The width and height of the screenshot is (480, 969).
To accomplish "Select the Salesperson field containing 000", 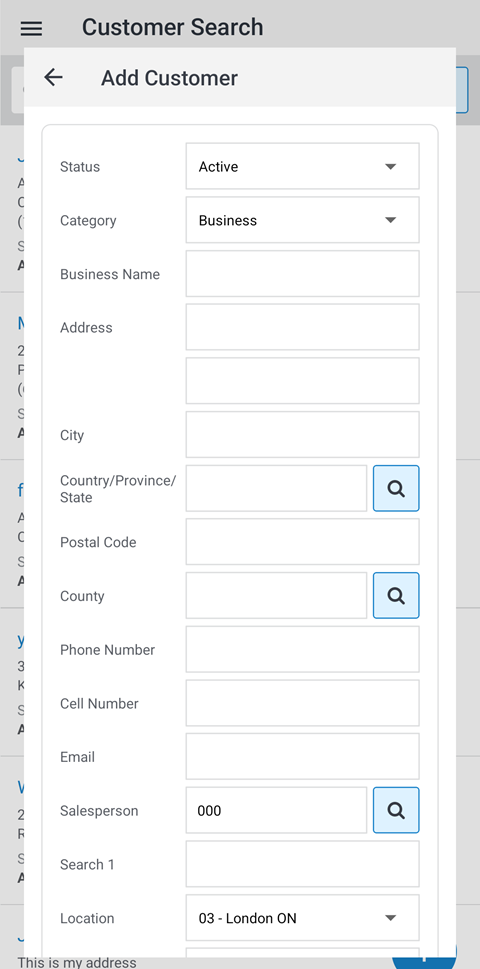I will click(x=276, y=810).
